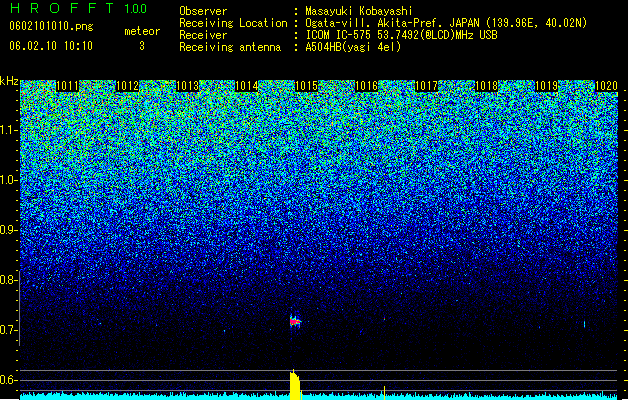Click the 0.7 kHz axis label
The height and width of the screenshot is (400, 629).
(9, 330)
